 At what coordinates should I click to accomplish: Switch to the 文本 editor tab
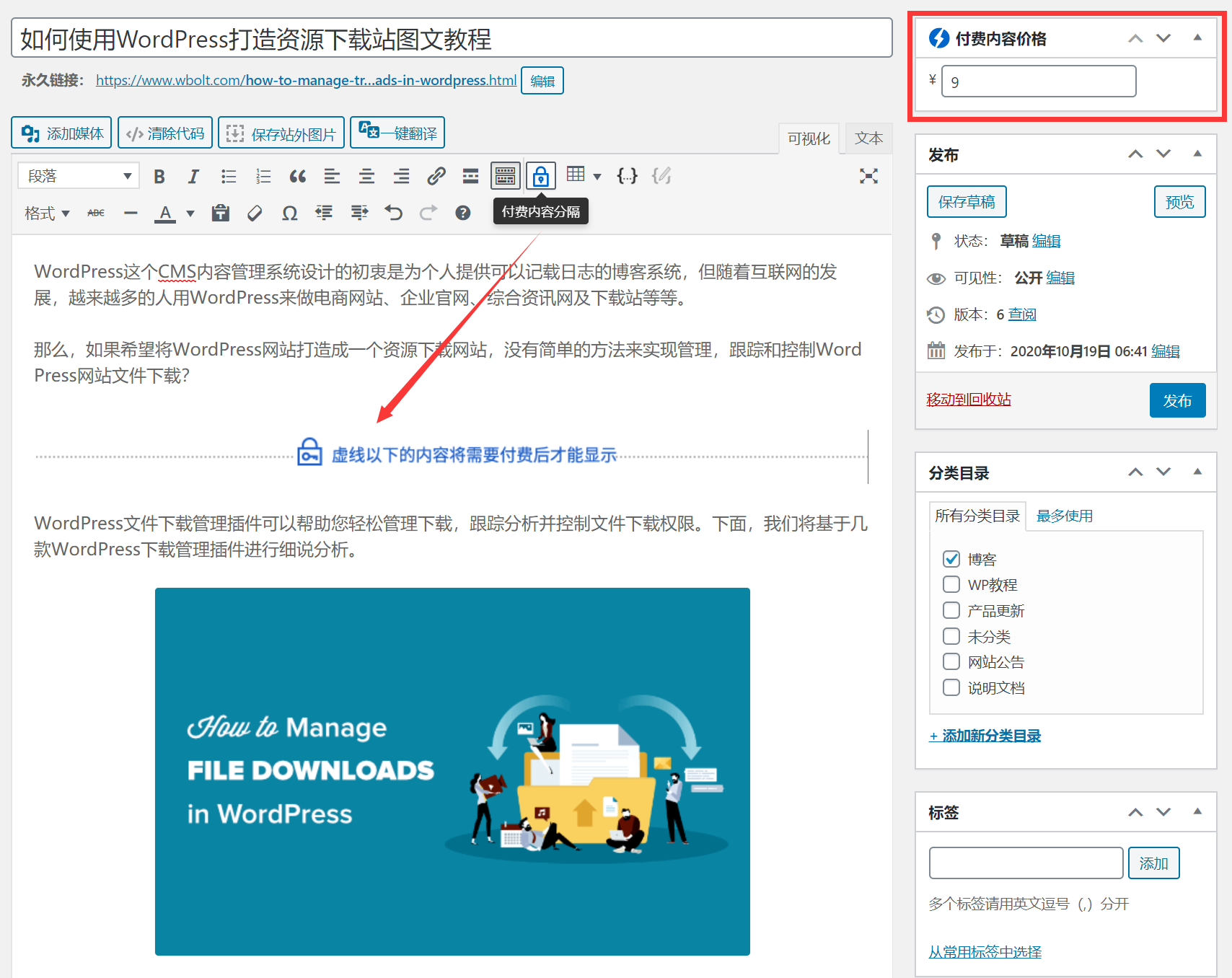868,138
